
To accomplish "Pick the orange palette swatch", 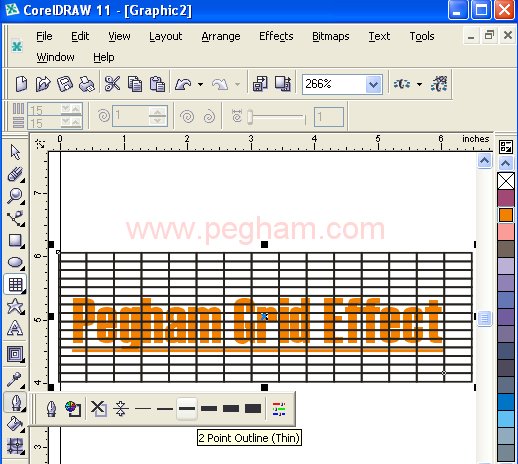I will tap(506, 215).
